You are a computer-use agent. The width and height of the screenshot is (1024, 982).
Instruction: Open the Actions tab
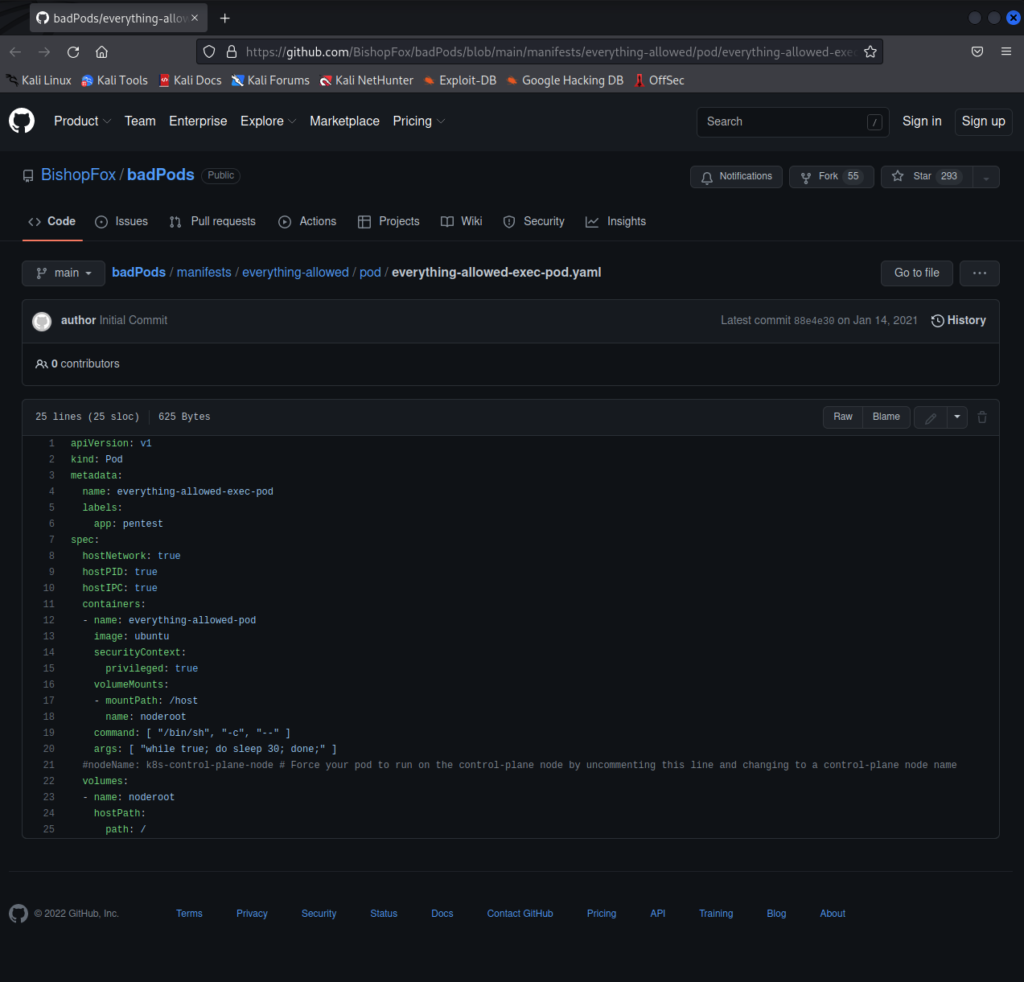(307, 221)
